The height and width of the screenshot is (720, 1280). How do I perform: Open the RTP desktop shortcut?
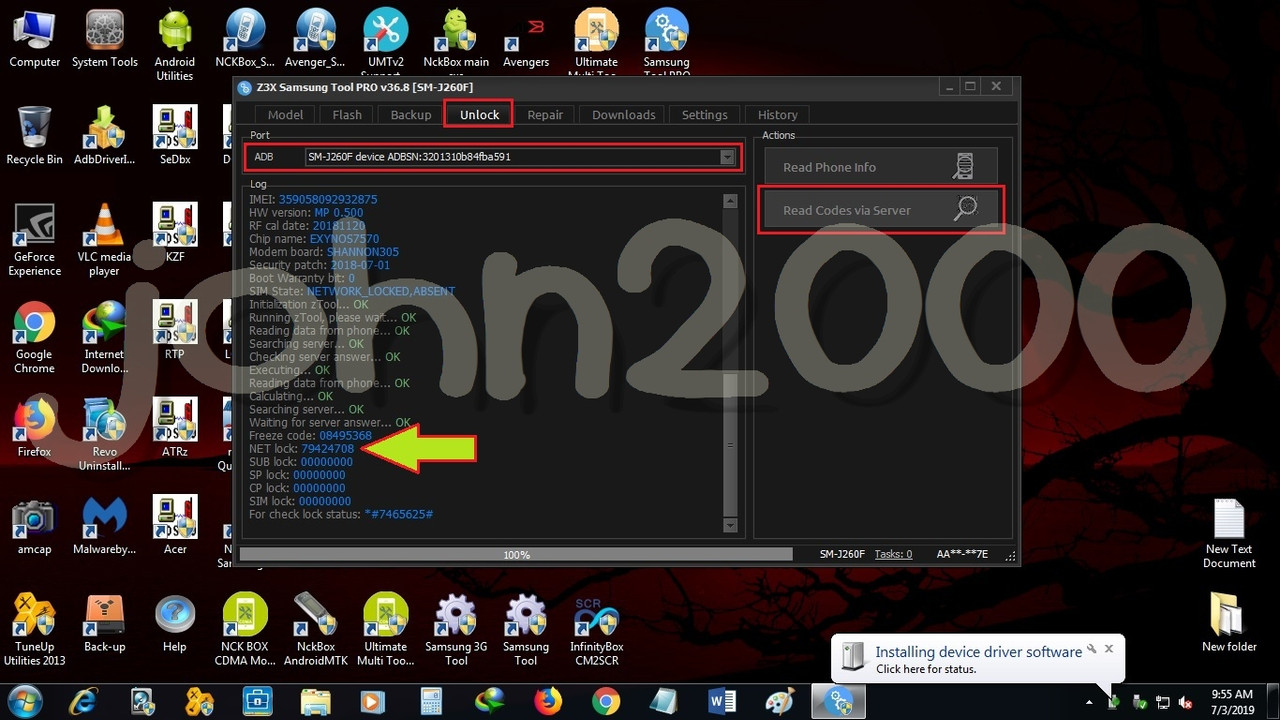pyautogui.click(x=175, y=330)
